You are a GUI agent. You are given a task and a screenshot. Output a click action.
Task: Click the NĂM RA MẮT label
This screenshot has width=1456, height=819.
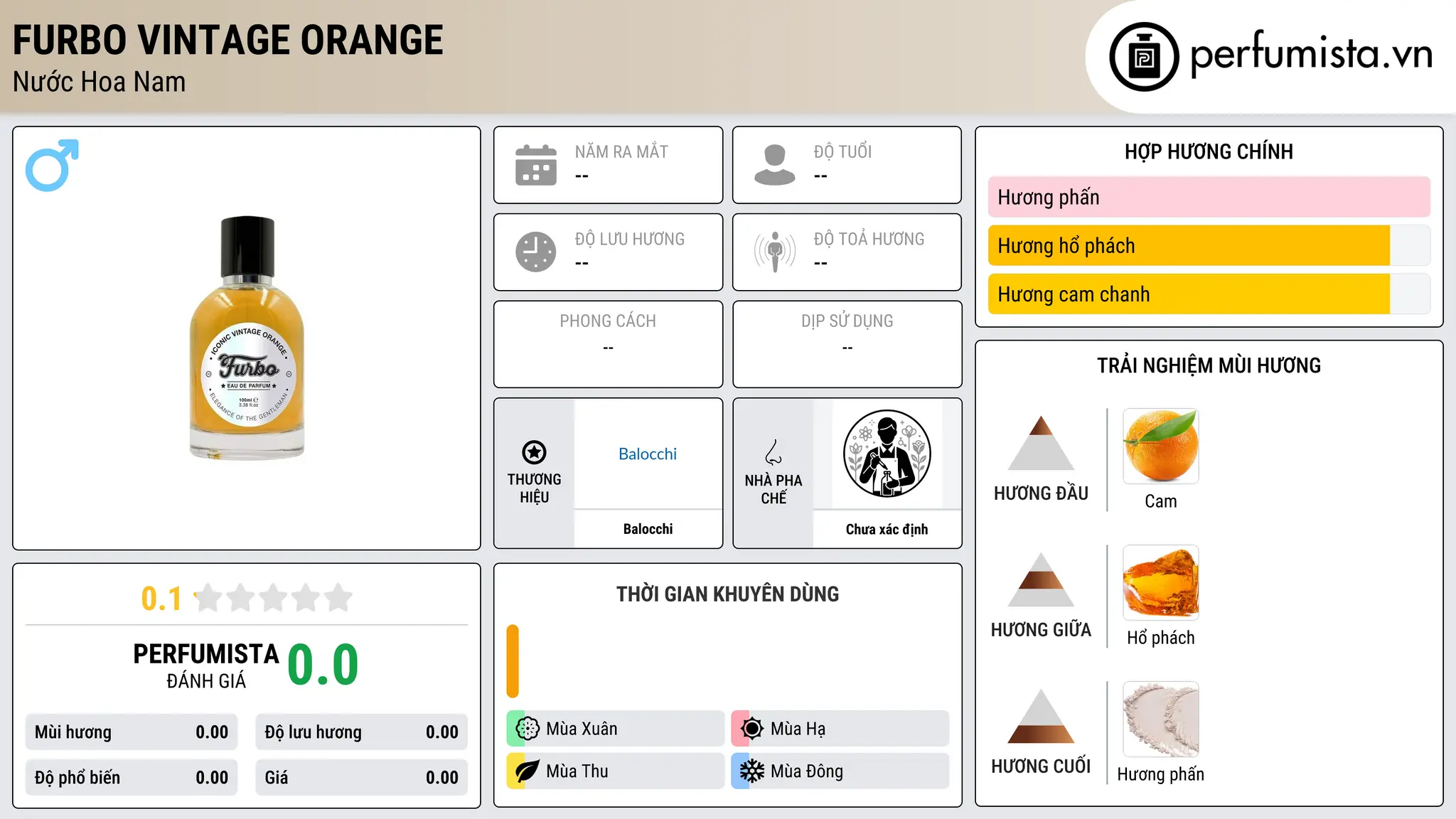click(621, 151)
